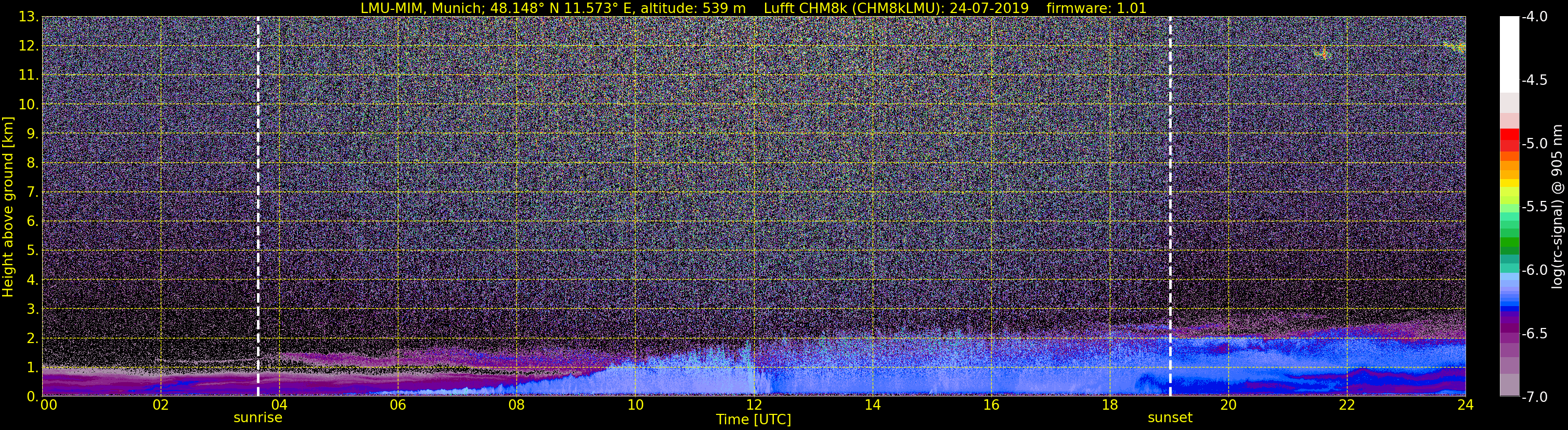Click the "12" tick on the time axis

point(754,405)
